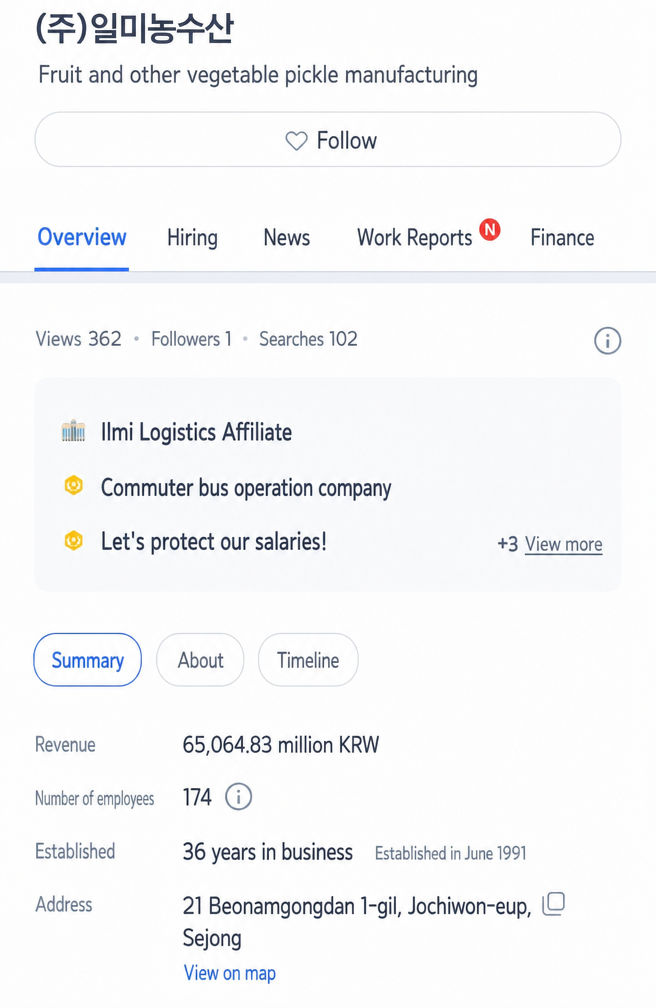
Task: Select the Overview tab
Action: (x=82, y=237)
